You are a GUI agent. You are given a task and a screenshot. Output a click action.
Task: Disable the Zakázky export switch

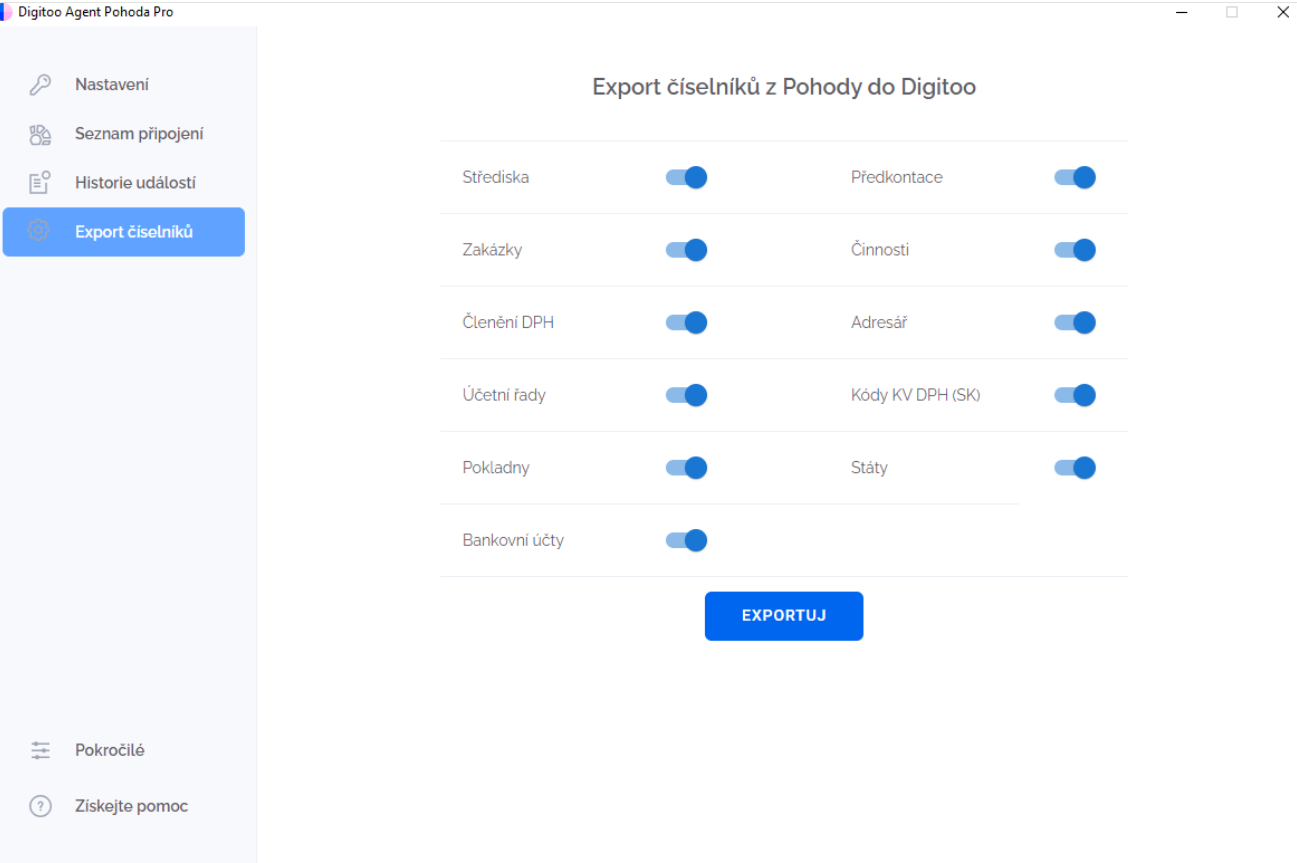[686, 250]
